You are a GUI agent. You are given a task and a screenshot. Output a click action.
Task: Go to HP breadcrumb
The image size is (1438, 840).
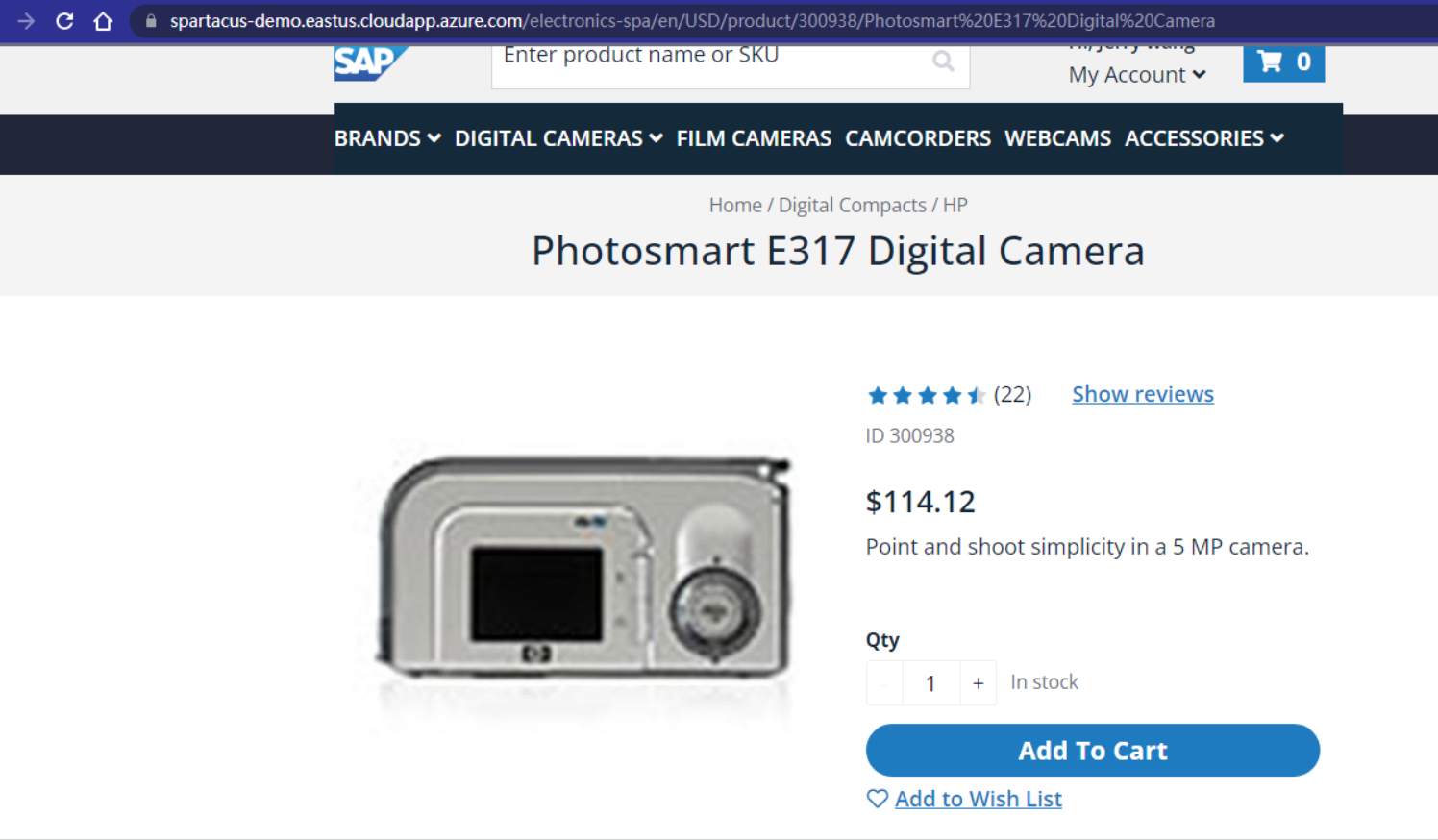955,205
